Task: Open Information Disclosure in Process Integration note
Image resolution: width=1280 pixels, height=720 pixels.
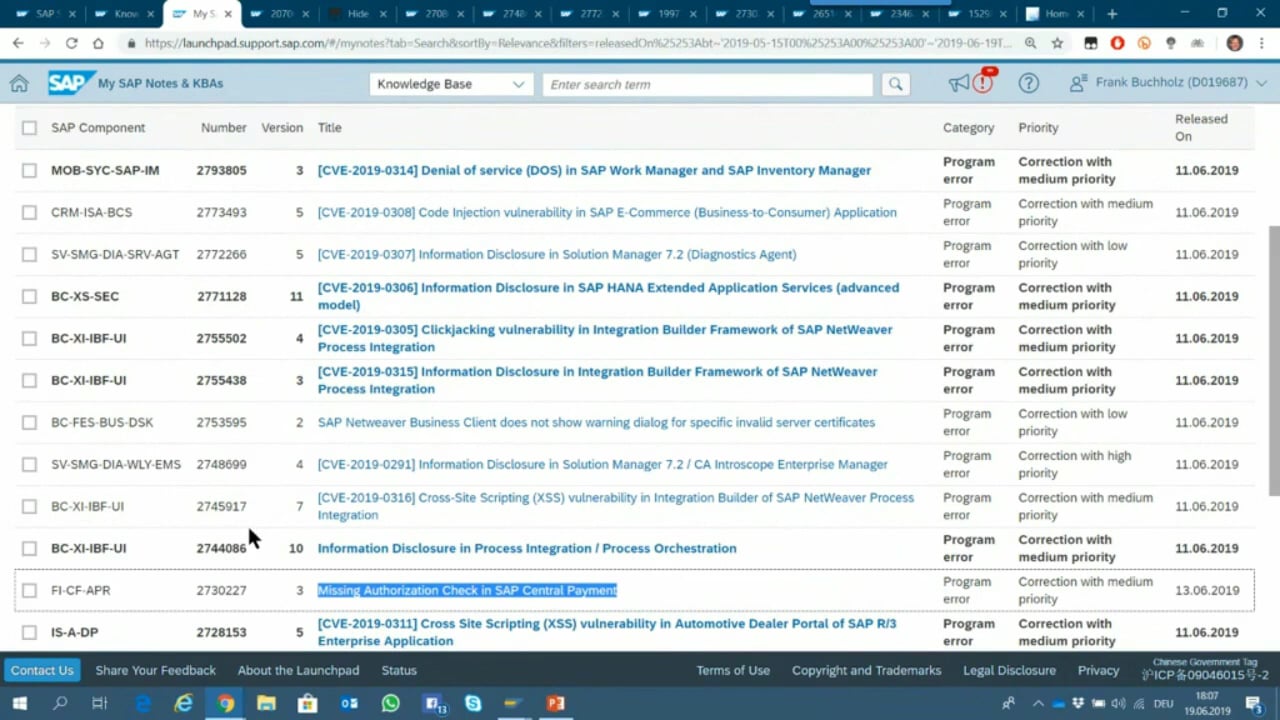Action: coord(527,548)
